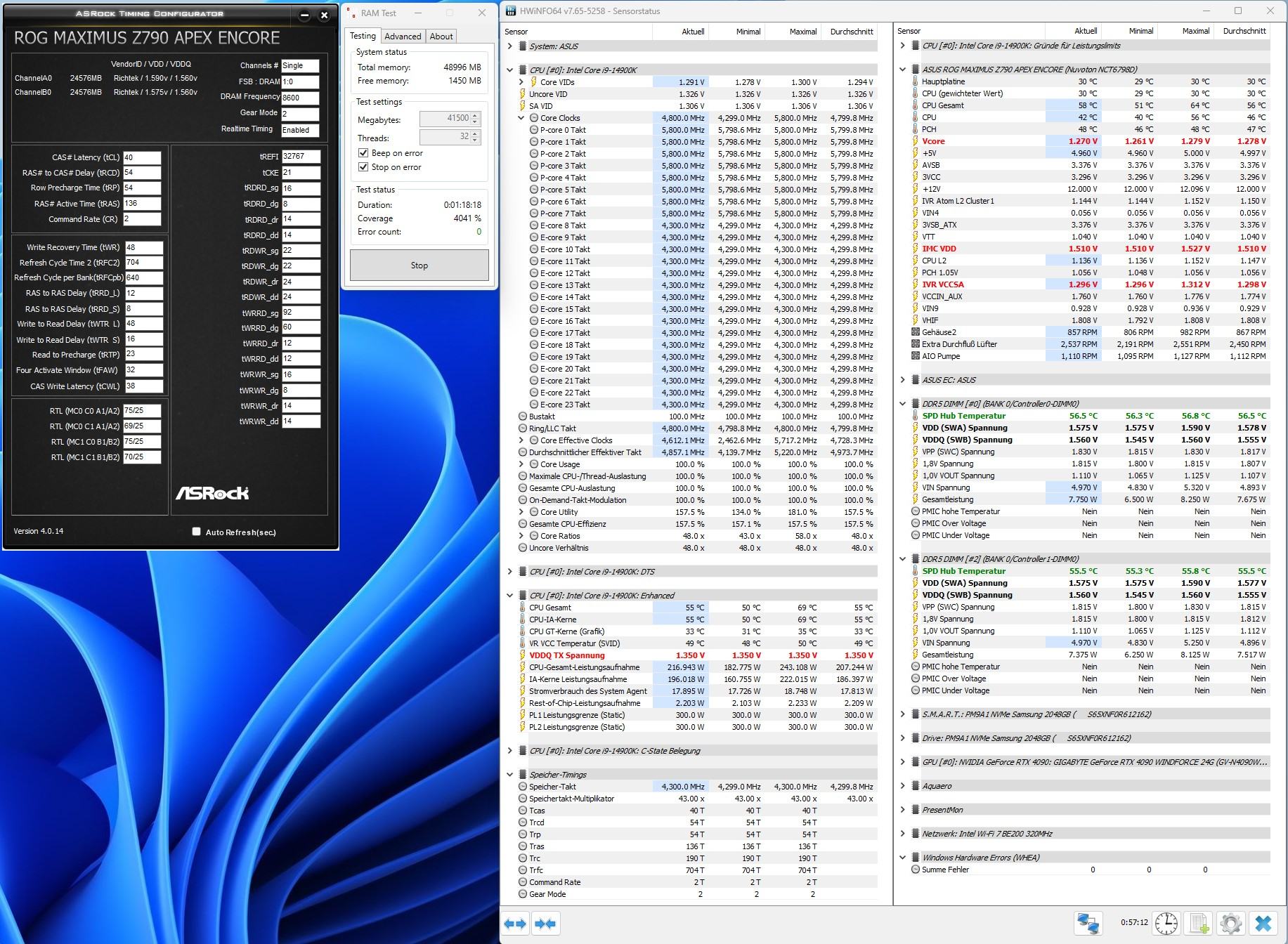Screen dimensions: 1288x944
Task: Click thermometer icon beside Hauptplatine
Action: [915, 81]
